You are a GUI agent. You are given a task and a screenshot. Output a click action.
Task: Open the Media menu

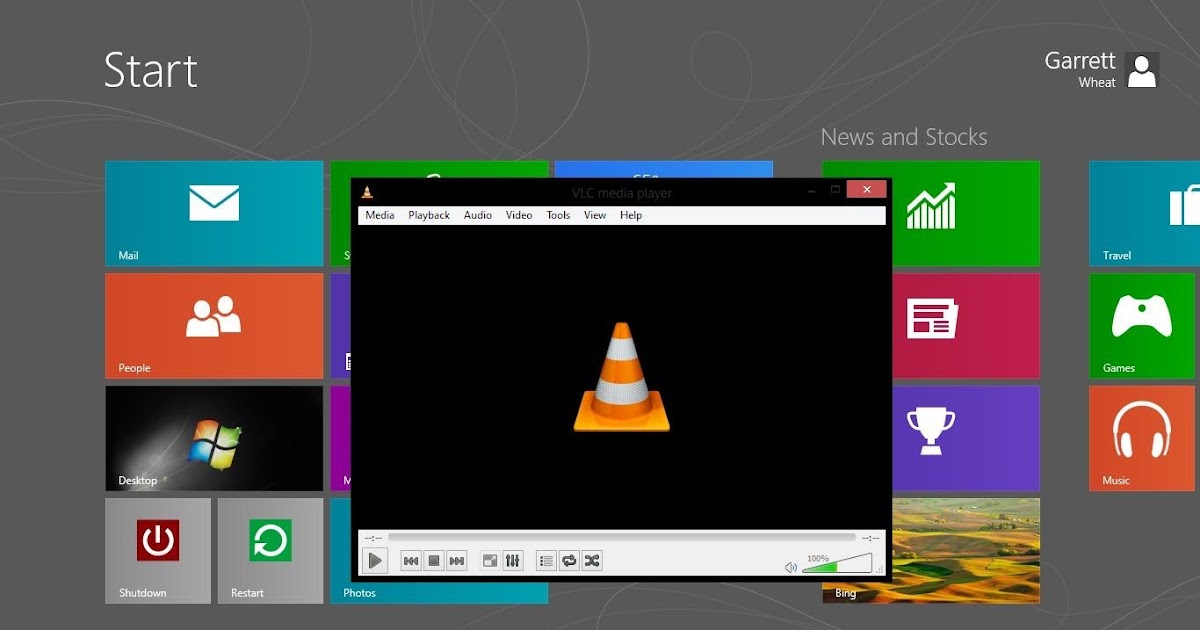[x=380, y=215]
